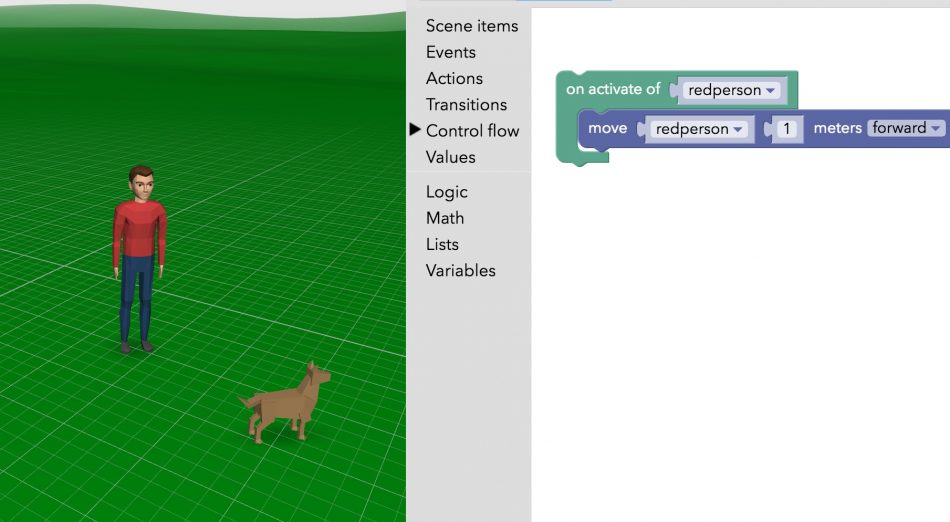The width and height of the screenshot is (950, 522).
Task: Open the Logic block category
Action: [446, 191]
